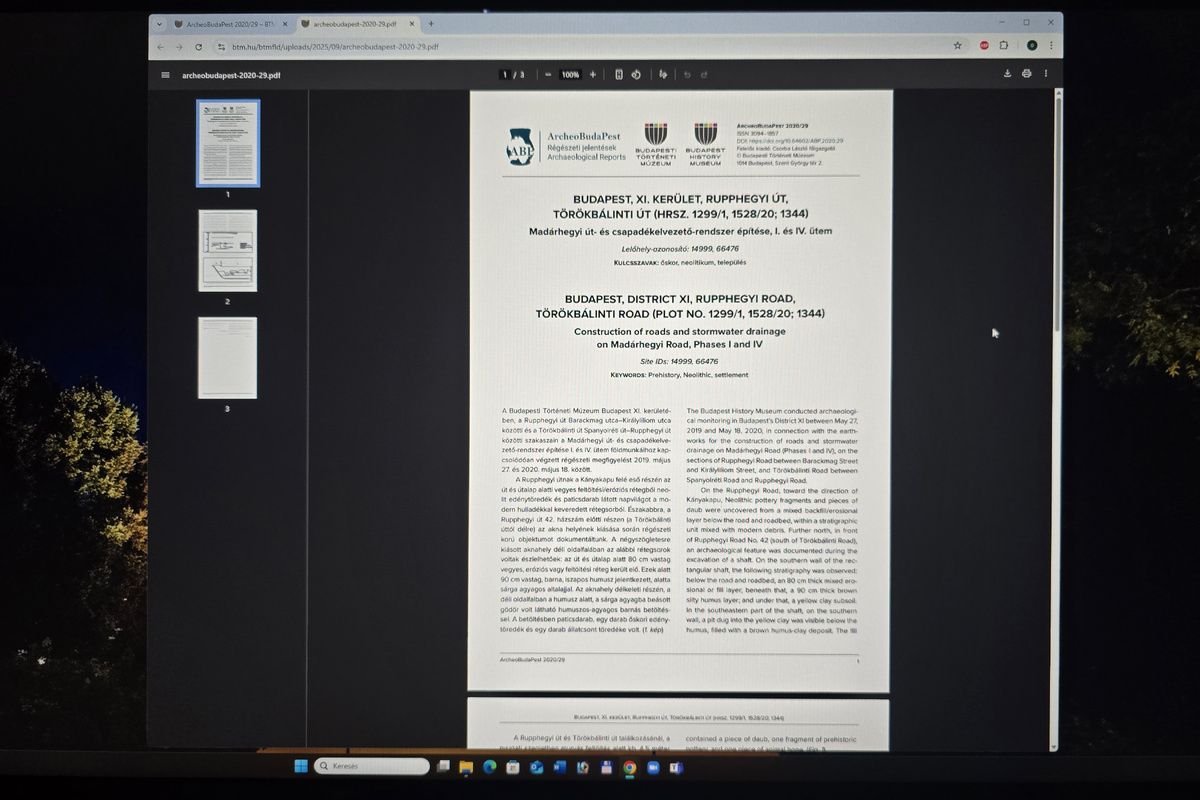Select page 2 thumbnail in sidebar

227,251
